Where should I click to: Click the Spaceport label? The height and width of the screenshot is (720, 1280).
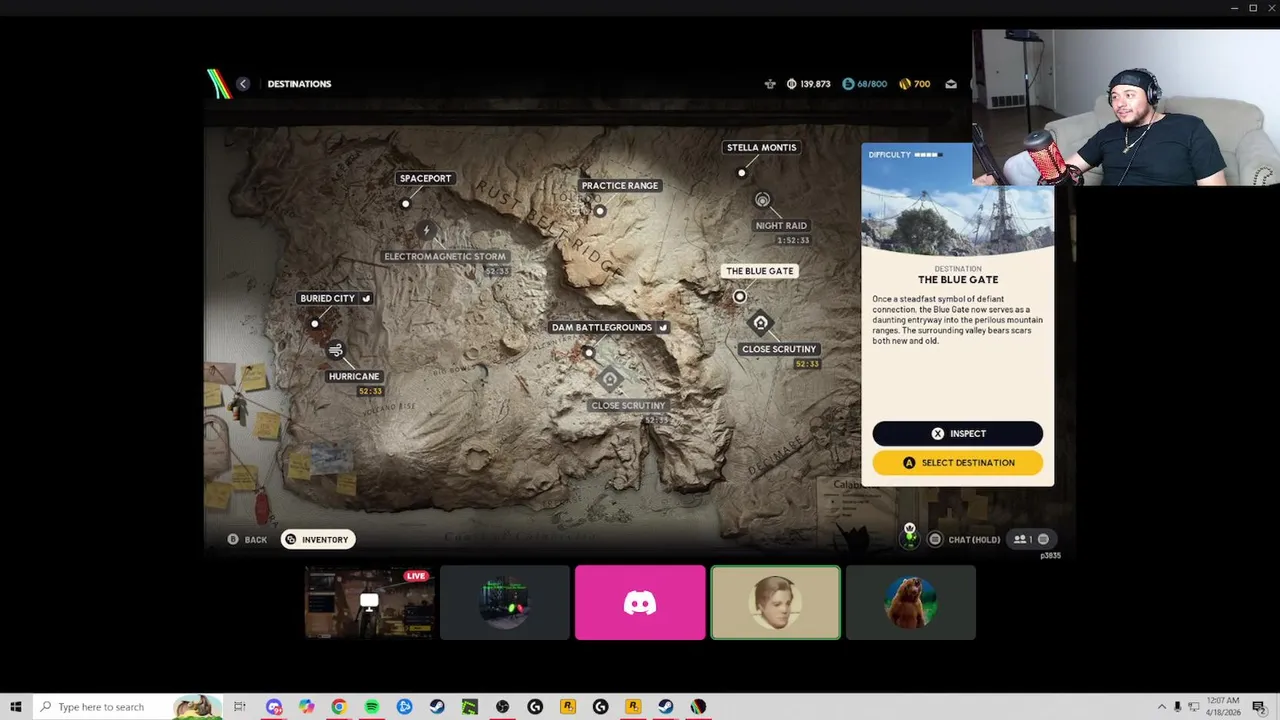pos(425,178)
